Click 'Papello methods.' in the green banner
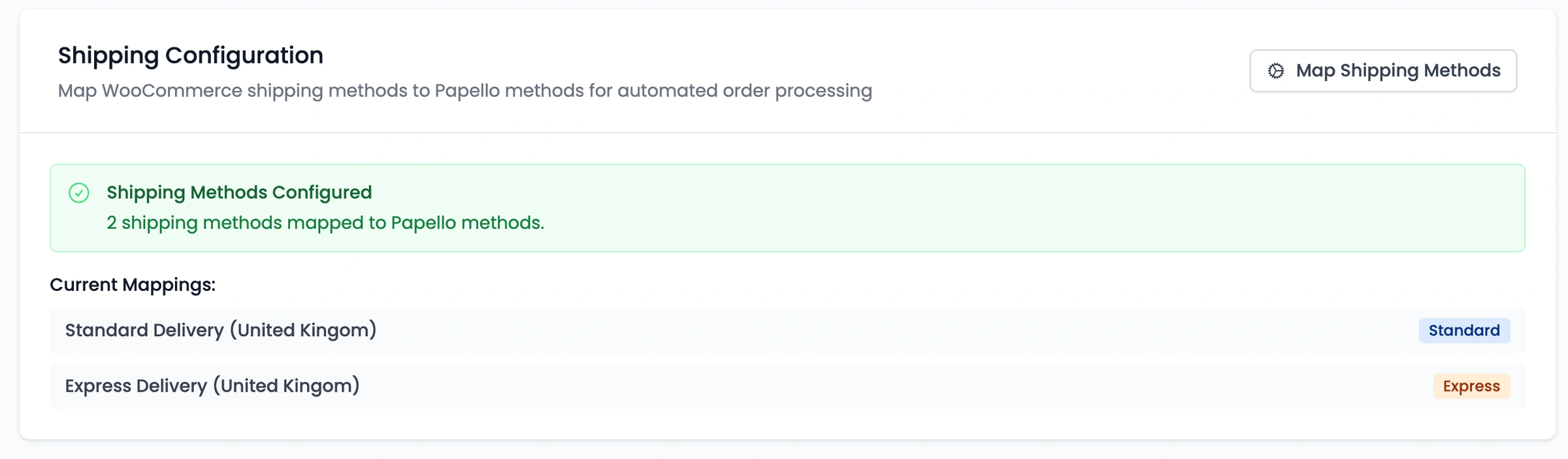Image resolution: width=1568 pixels, height=459 pixels. (x=467, y=223)
